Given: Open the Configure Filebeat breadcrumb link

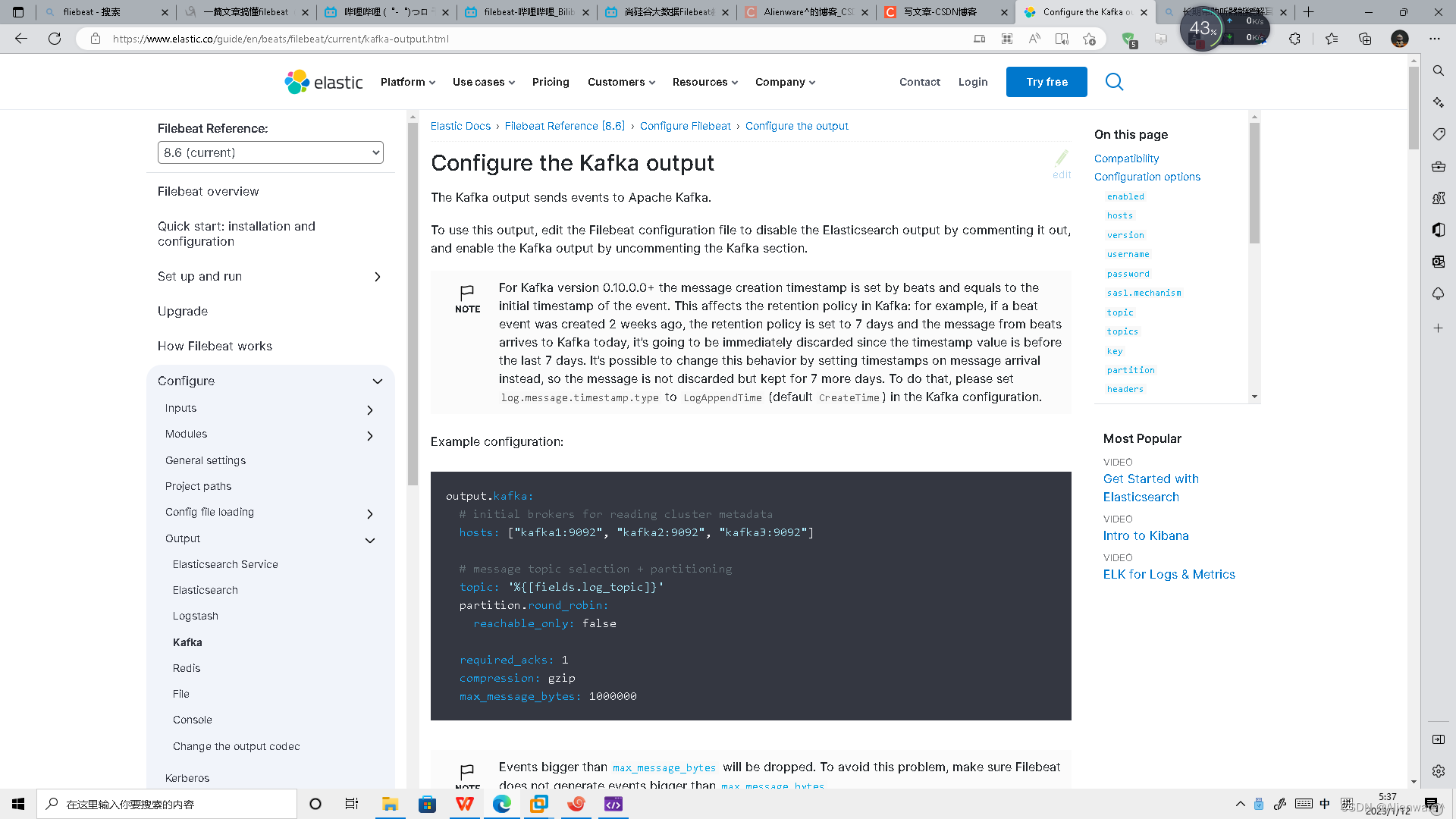Looking at the screenshot, I should (685, 126).
